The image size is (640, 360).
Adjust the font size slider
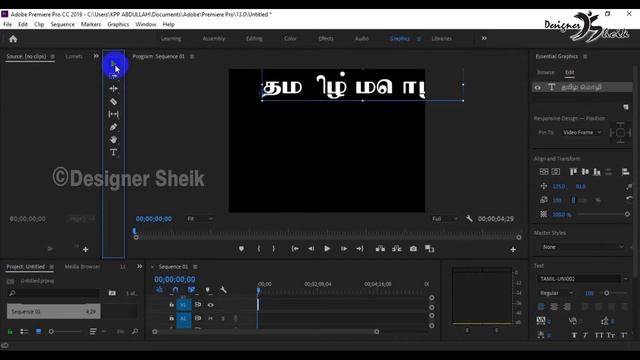[x=607, y=293]
